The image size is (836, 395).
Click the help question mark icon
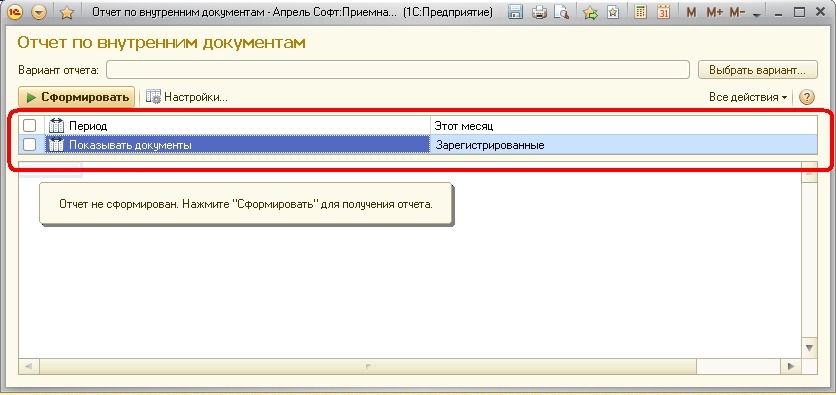click(x=807, y=97)
